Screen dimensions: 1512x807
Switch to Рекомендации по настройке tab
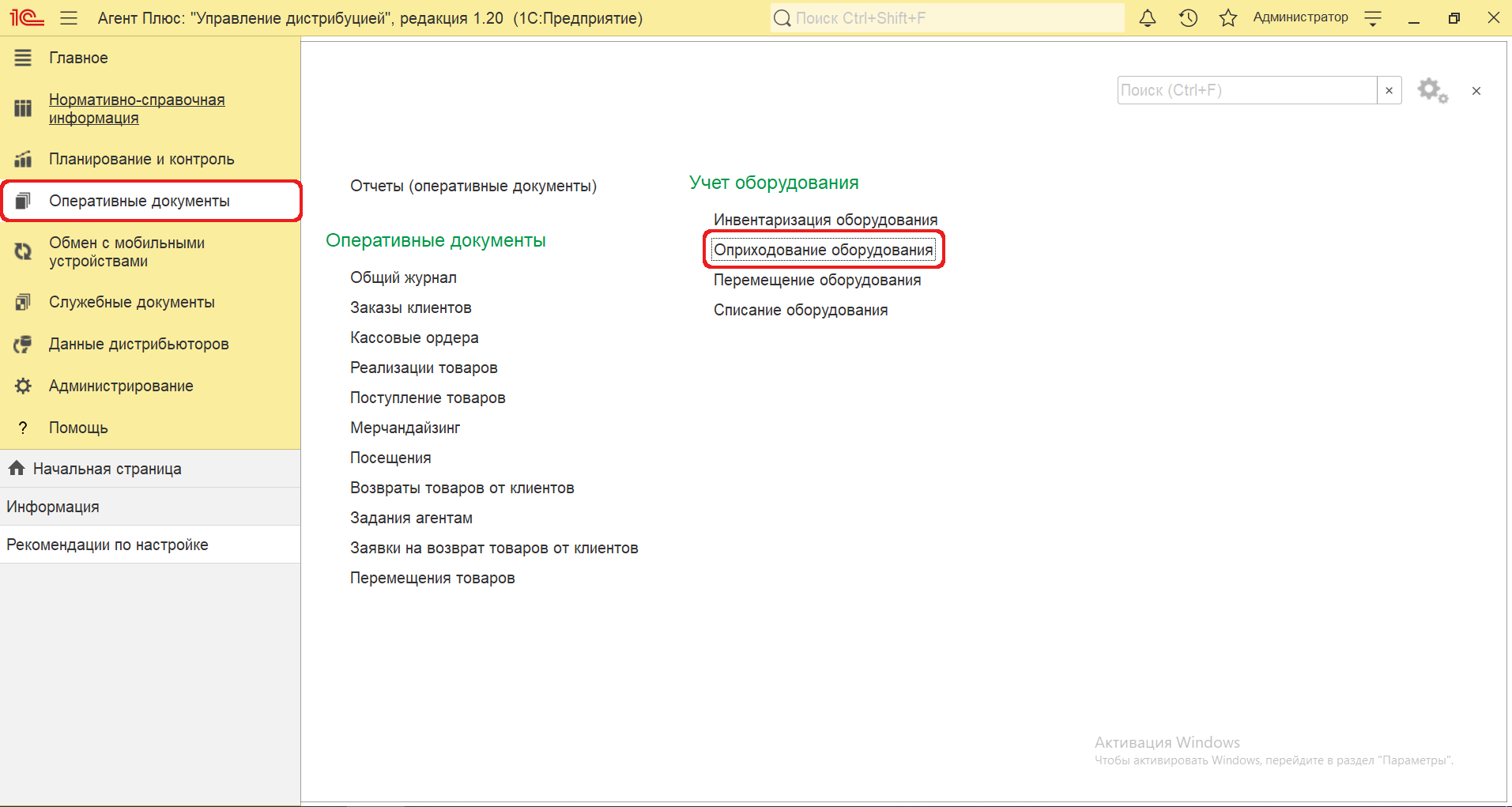pos(107,545)
